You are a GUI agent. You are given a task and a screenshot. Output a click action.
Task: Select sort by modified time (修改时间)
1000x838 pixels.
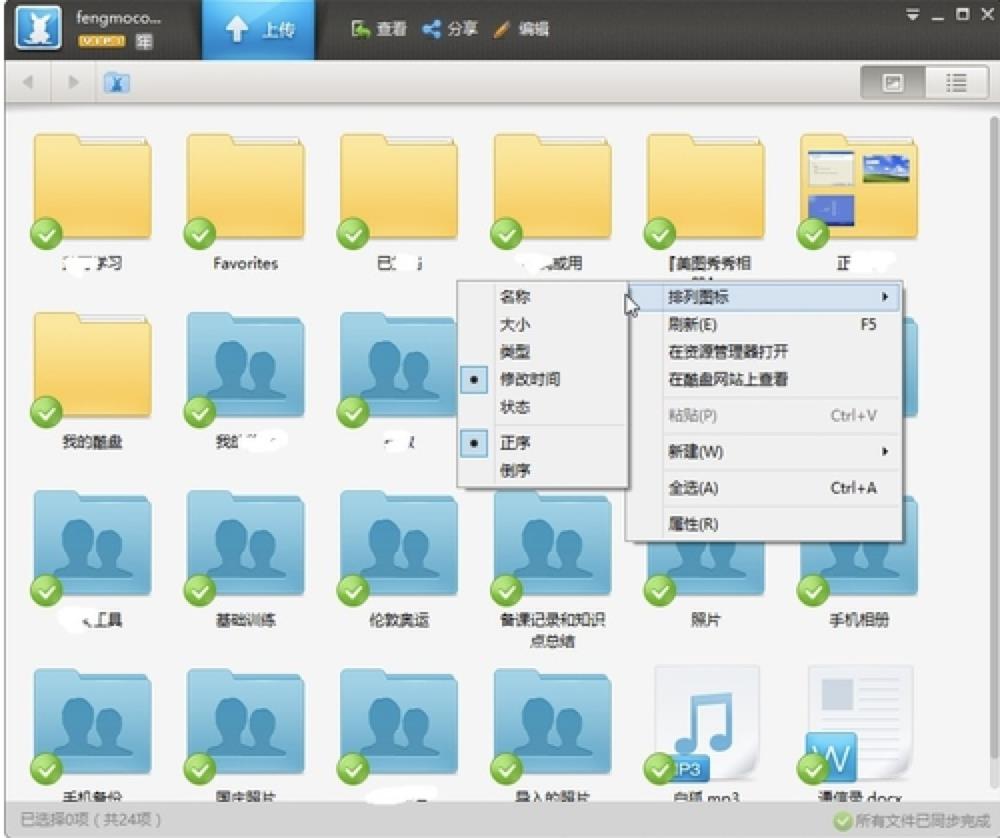pyautogui.click(x=530, y=380)
